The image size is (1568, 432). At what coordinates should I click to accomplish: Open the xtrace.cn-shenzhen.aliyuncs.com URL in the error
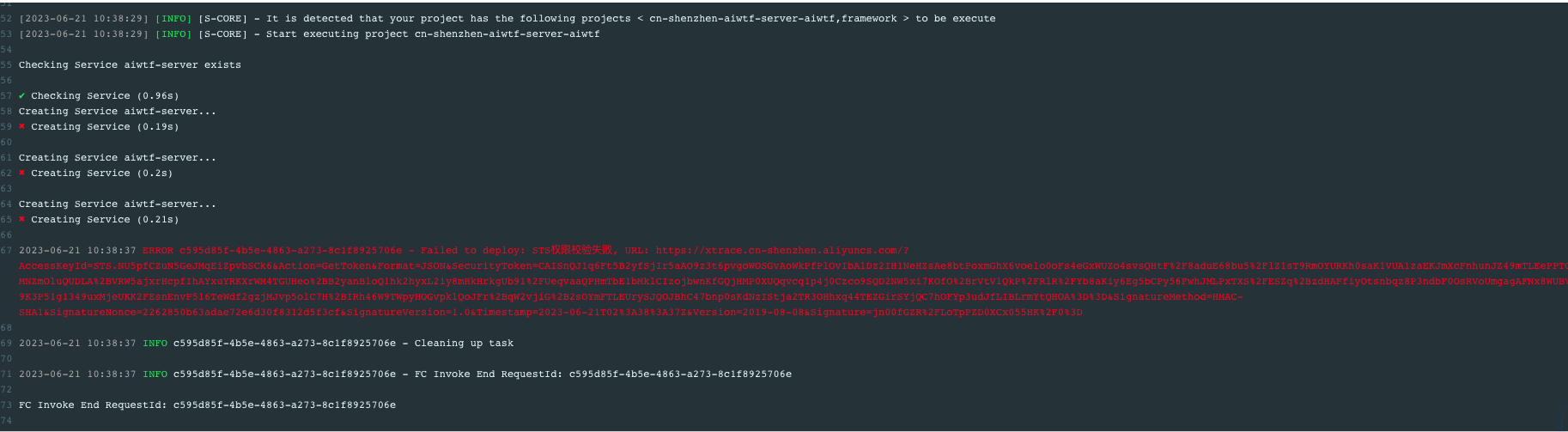point(782,251)
